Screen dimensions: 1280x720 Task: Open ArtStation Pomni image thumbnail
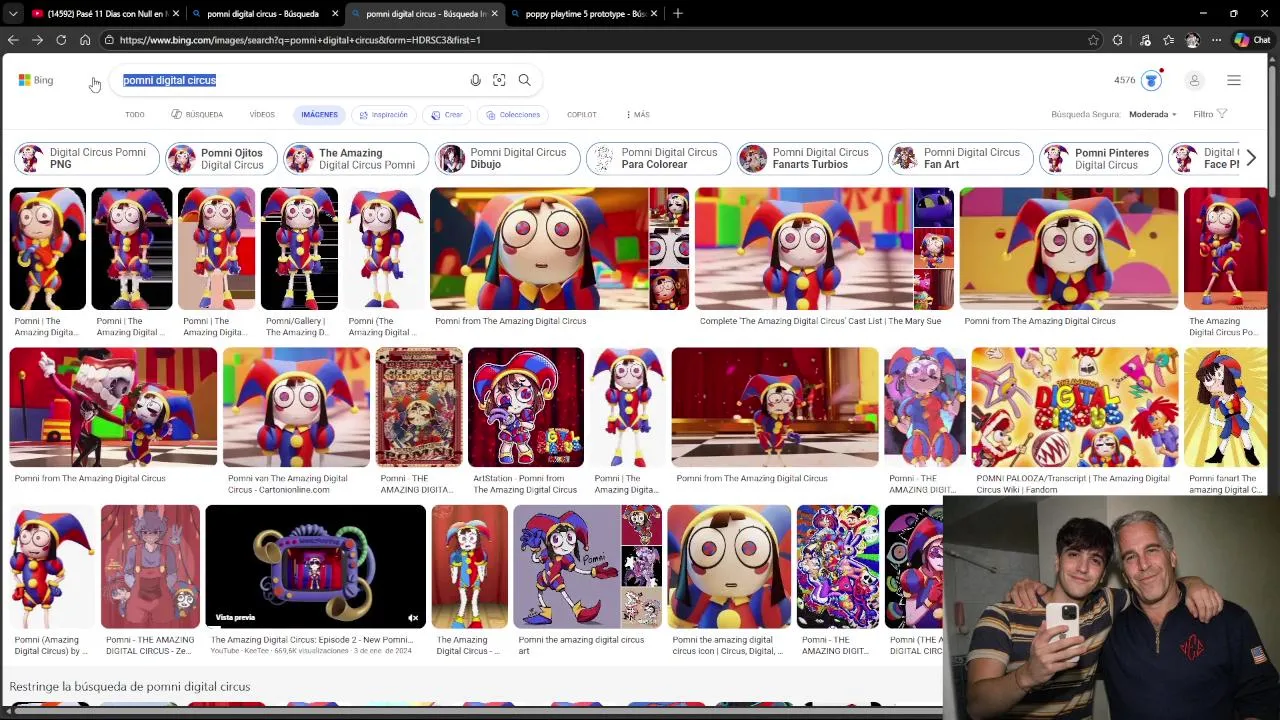tap(526, 407)
